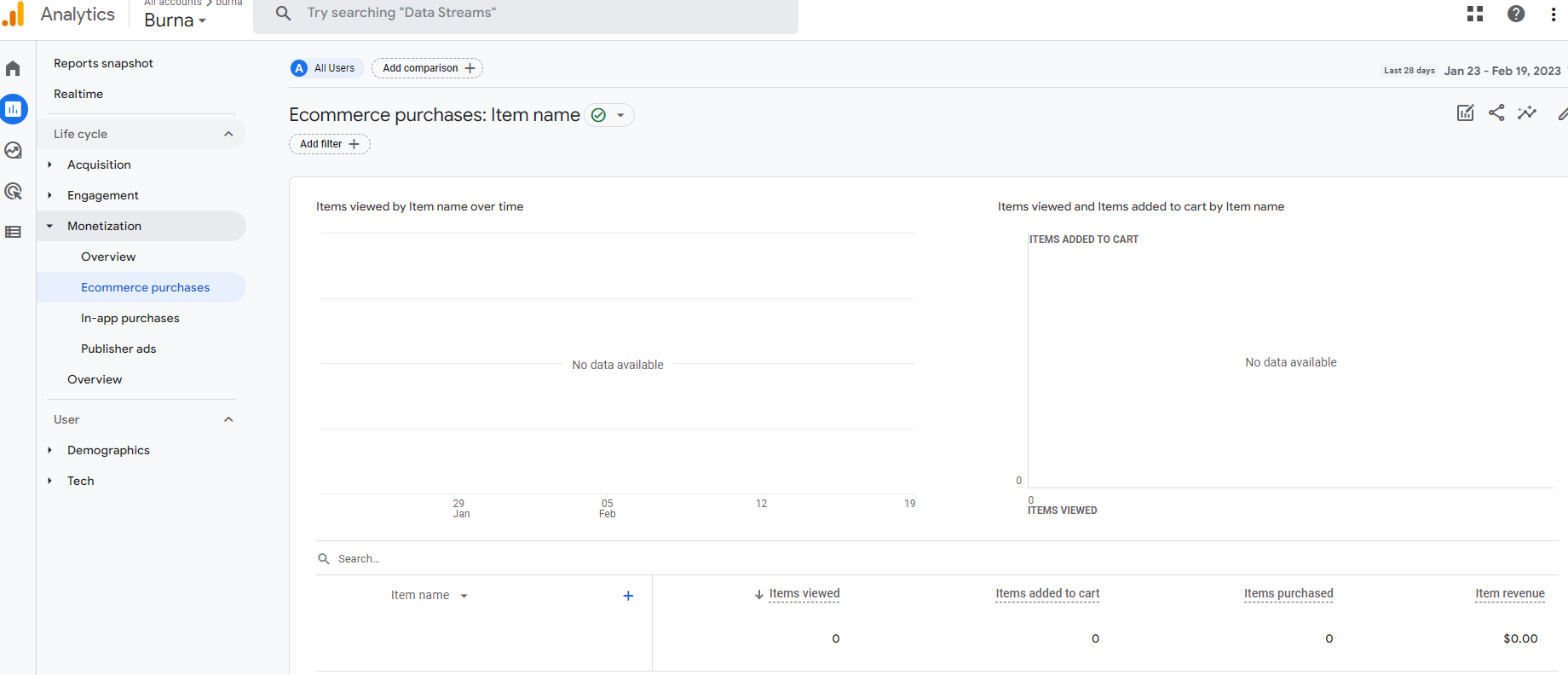The width and height of the screenshot is (1568, 675).
Task: Select the Reports icon in left rail
Action: click(14, 109)
